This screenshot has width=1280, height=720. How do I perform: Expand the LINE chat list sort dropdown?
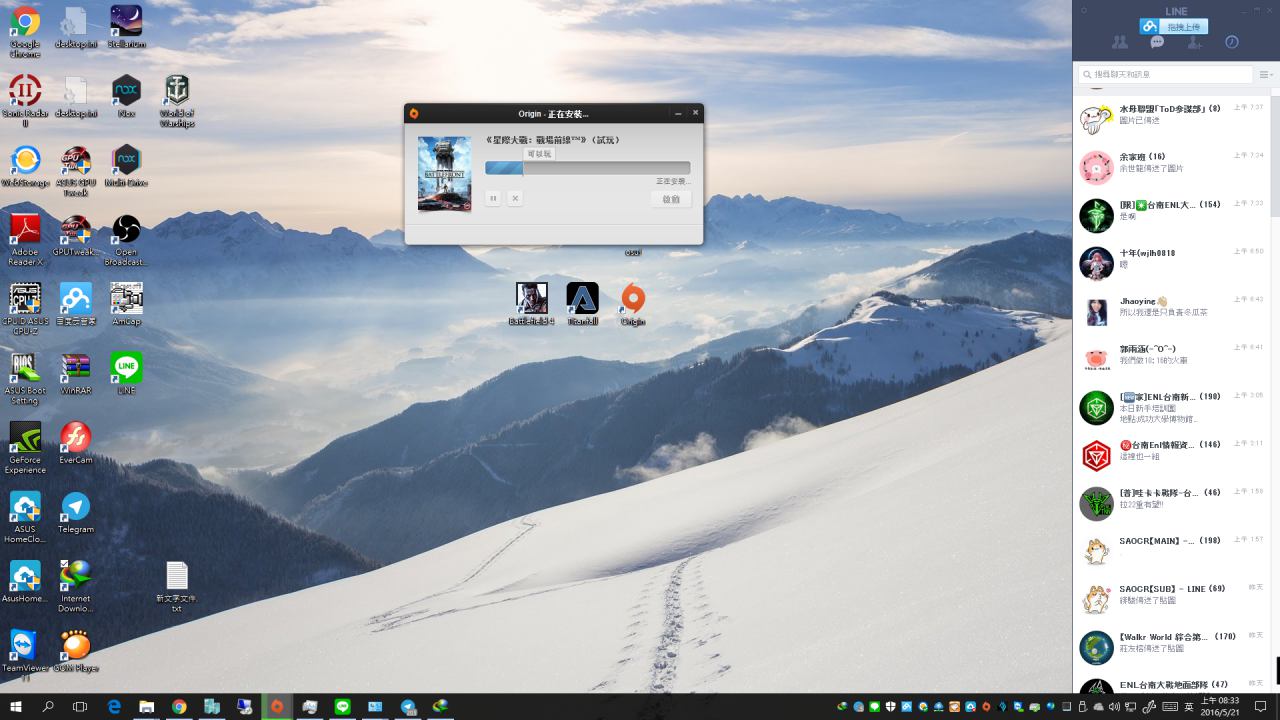pyautogui.click(x=1266, y=75)
